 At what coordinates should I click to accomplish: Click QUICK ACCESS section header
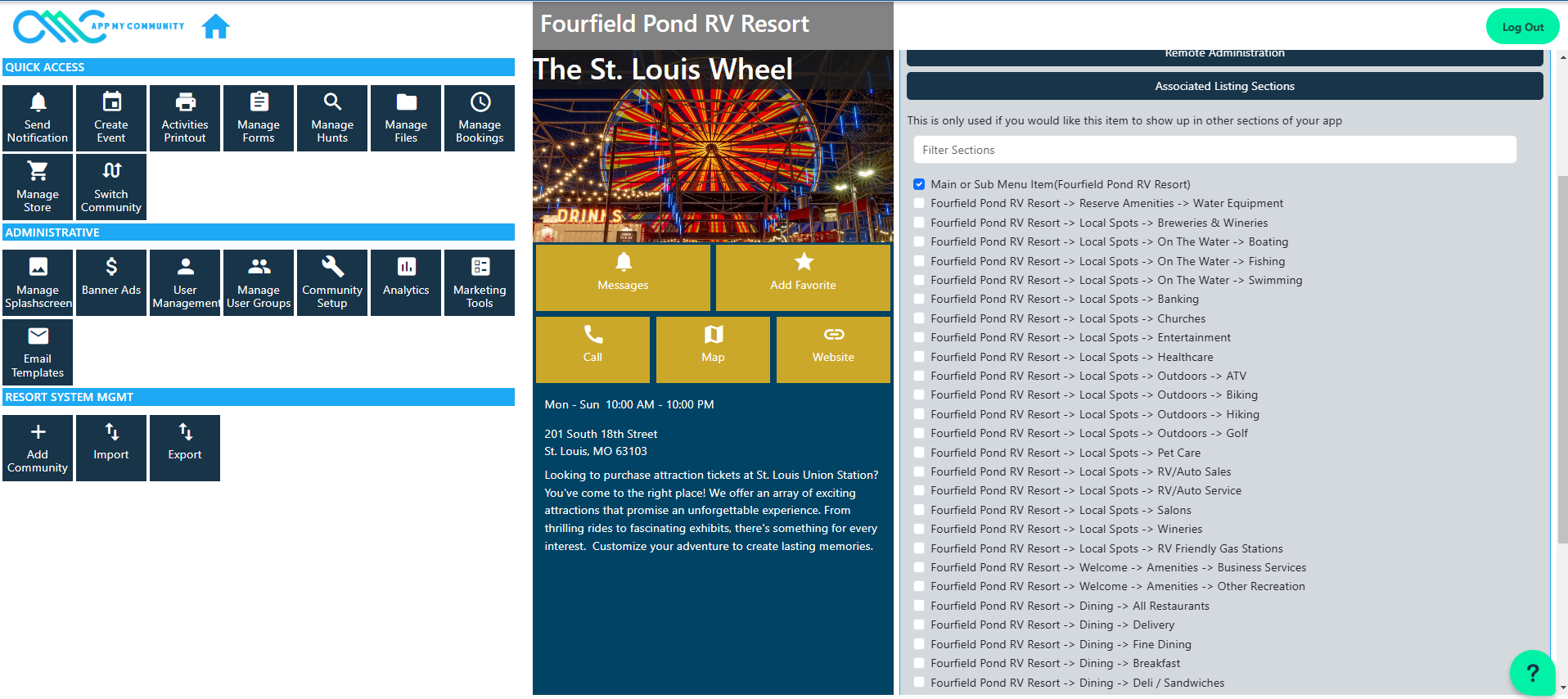click(x=259, y=67)
